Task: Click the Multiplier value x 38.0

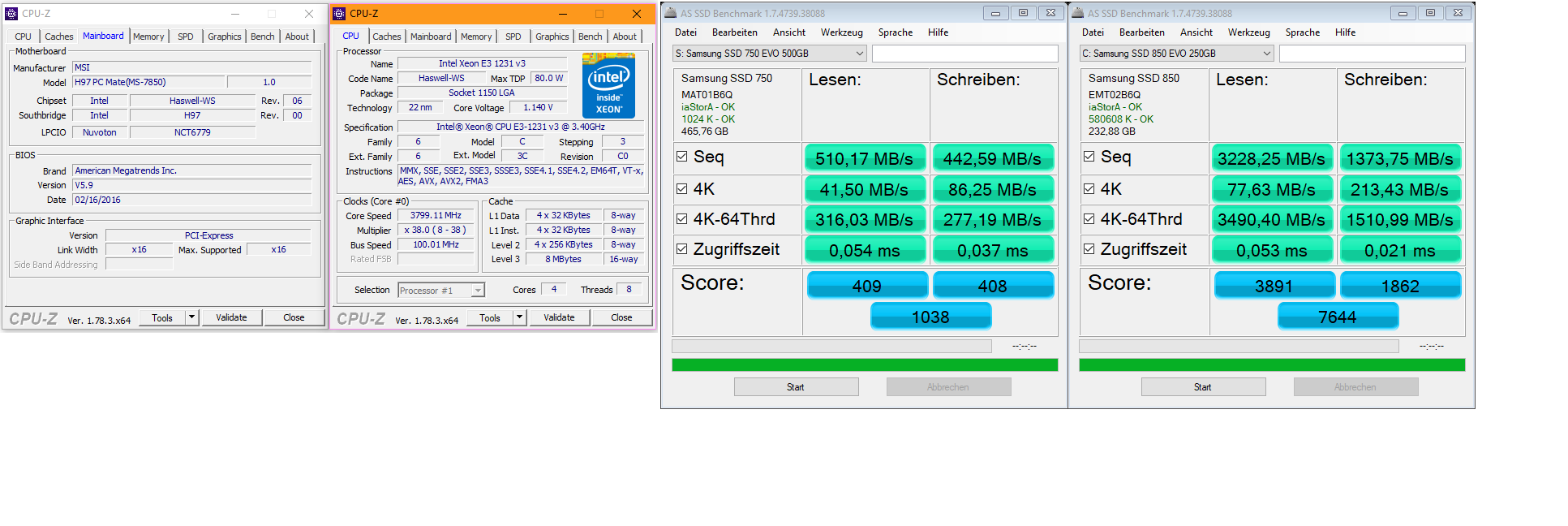Action: pos(436,231)
